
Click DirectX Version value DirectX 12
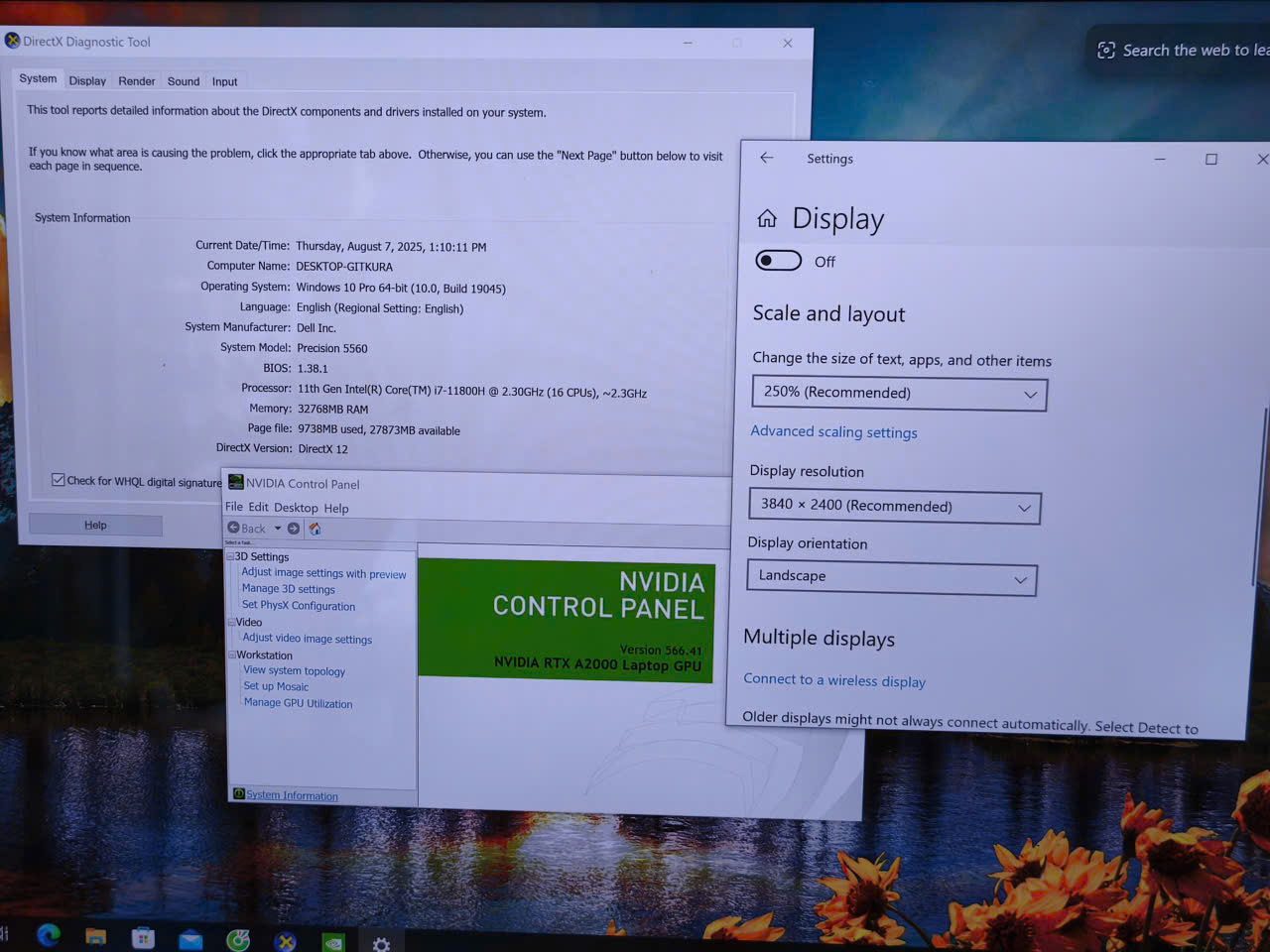coord(323,449)
